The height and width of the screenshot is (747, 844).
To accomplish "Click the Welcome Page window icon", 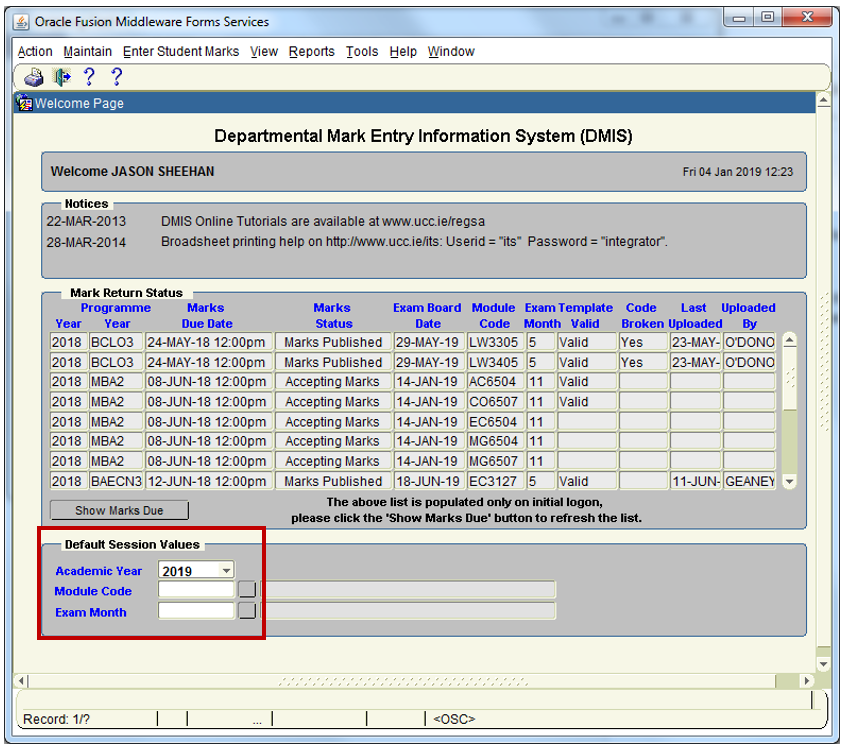I will (x=25, y=103).
